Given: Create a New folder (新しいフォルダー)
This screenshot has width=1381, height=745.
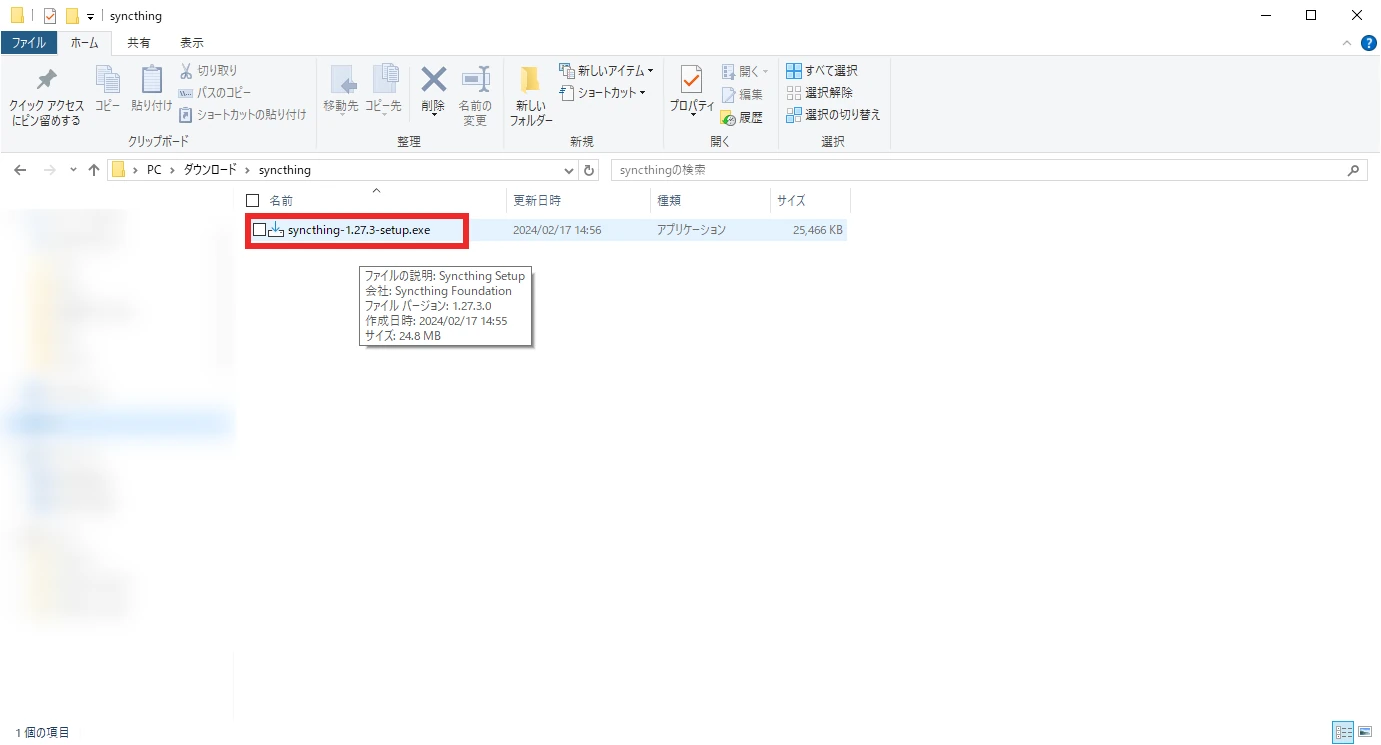Looking at the screenshot, I should click(x=531, y=97).
